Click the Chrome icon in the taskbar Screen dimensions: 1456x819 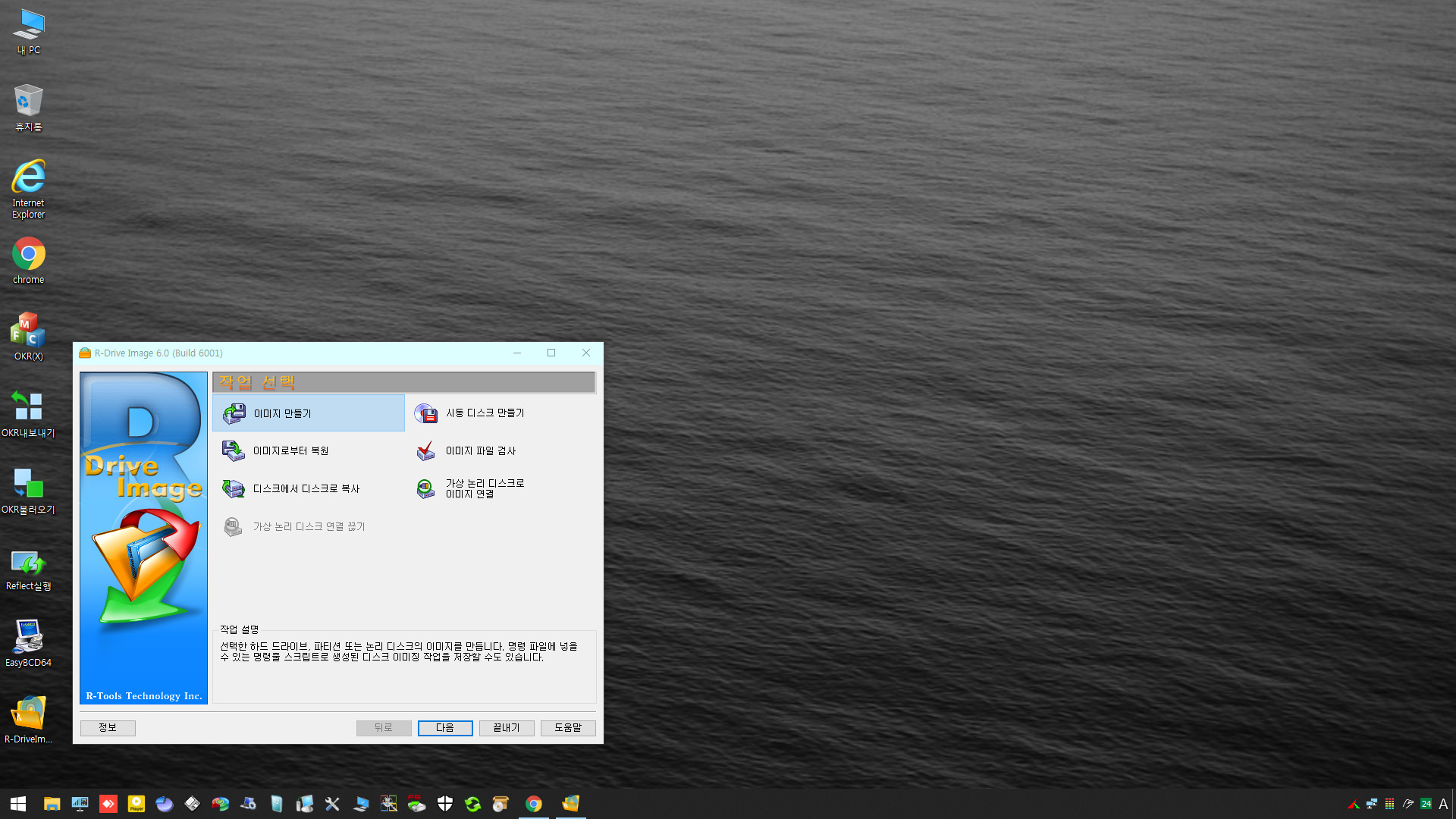[x=534, y=804]
